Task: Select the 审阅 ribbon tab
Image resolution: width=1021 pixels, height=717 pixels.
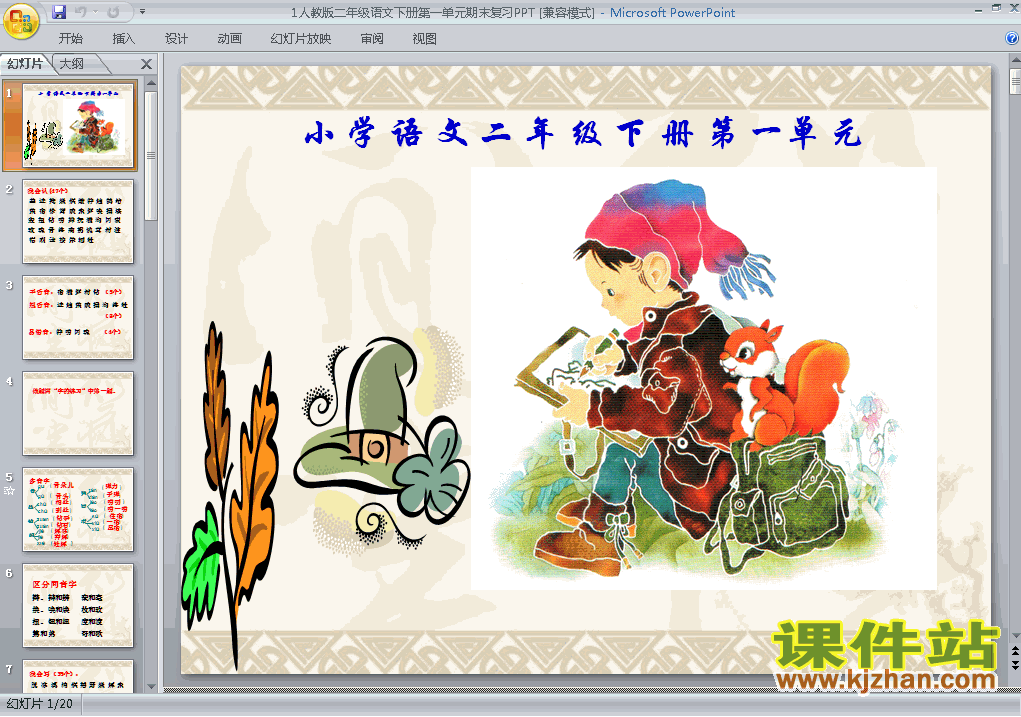Action: (x=372, y=39)
